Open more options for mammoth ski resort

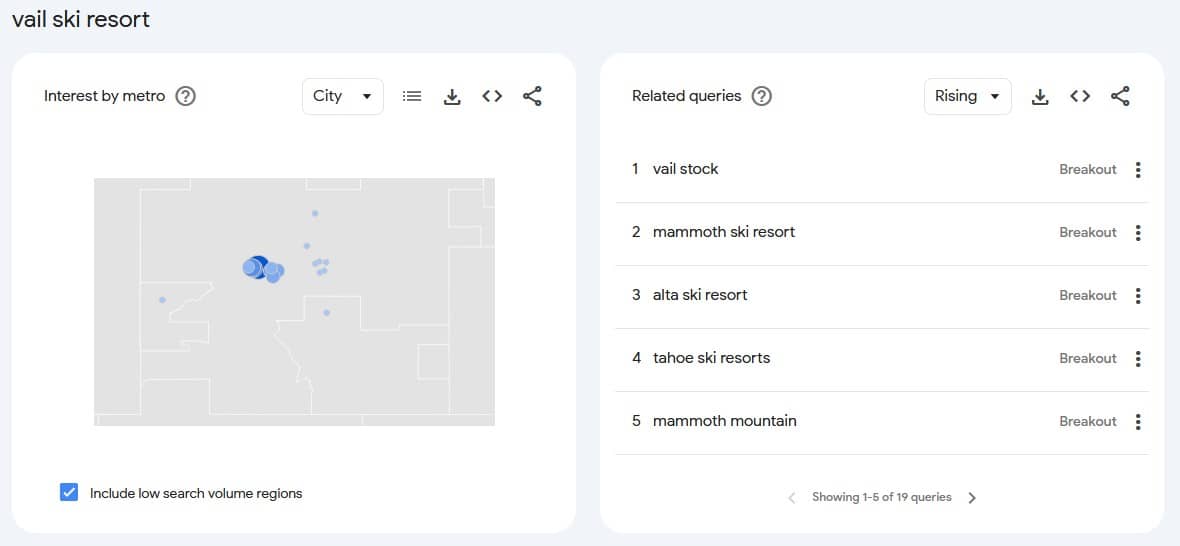(1138, 233)
